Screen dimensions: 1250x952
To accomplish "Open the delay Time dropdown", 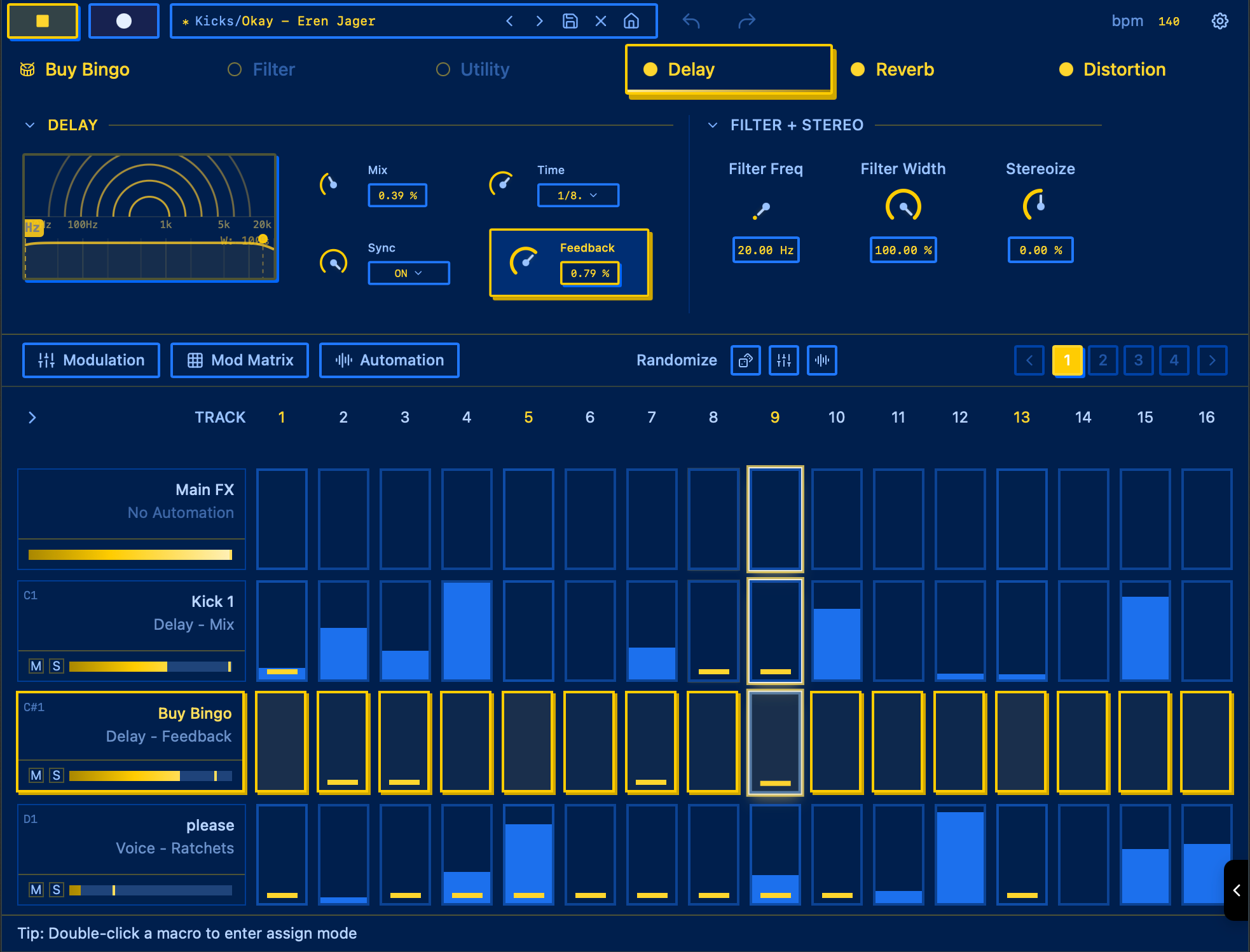I will click(577, 195).
